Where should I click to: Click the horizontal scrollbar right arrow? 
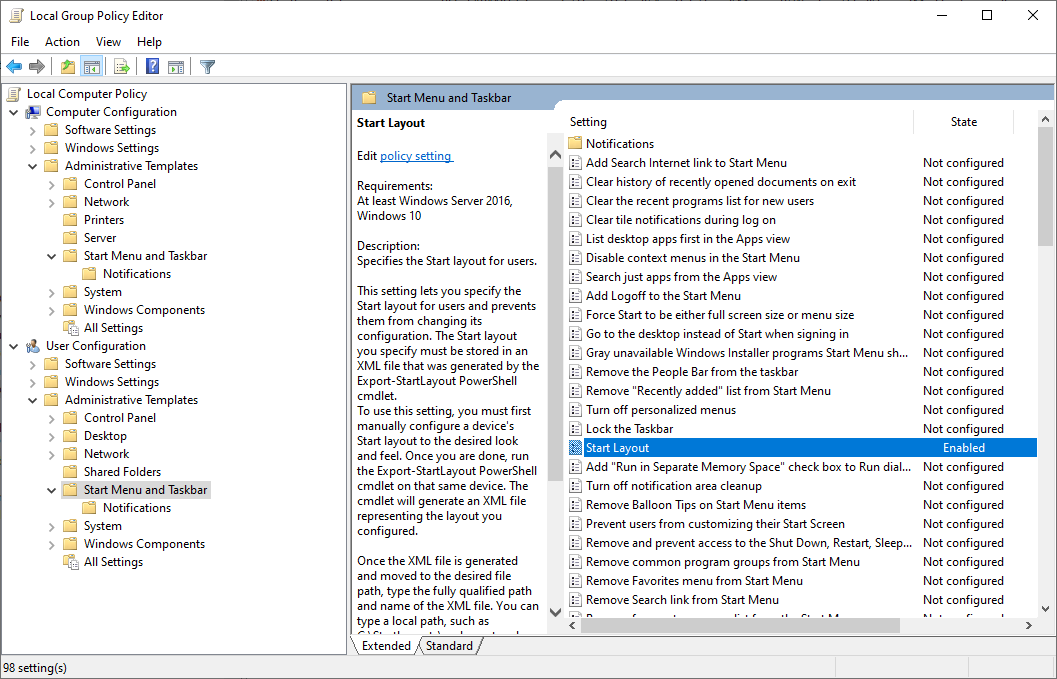pos(1029,626)
